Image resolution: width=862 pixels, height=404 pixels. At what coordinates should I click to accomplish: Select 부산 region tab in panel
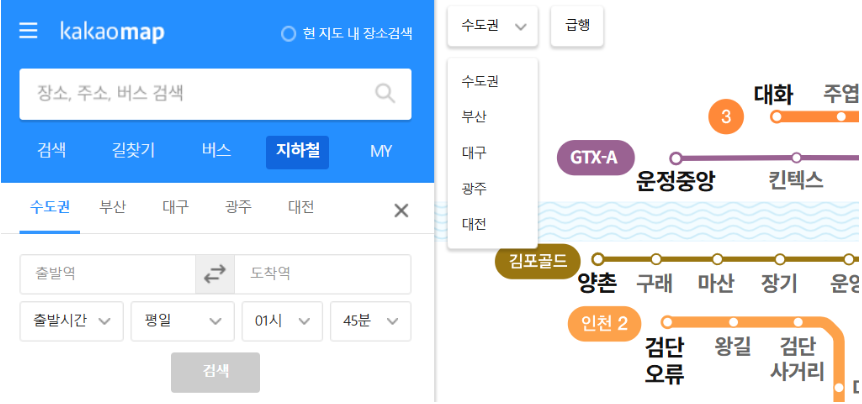(x=112, y=208)
